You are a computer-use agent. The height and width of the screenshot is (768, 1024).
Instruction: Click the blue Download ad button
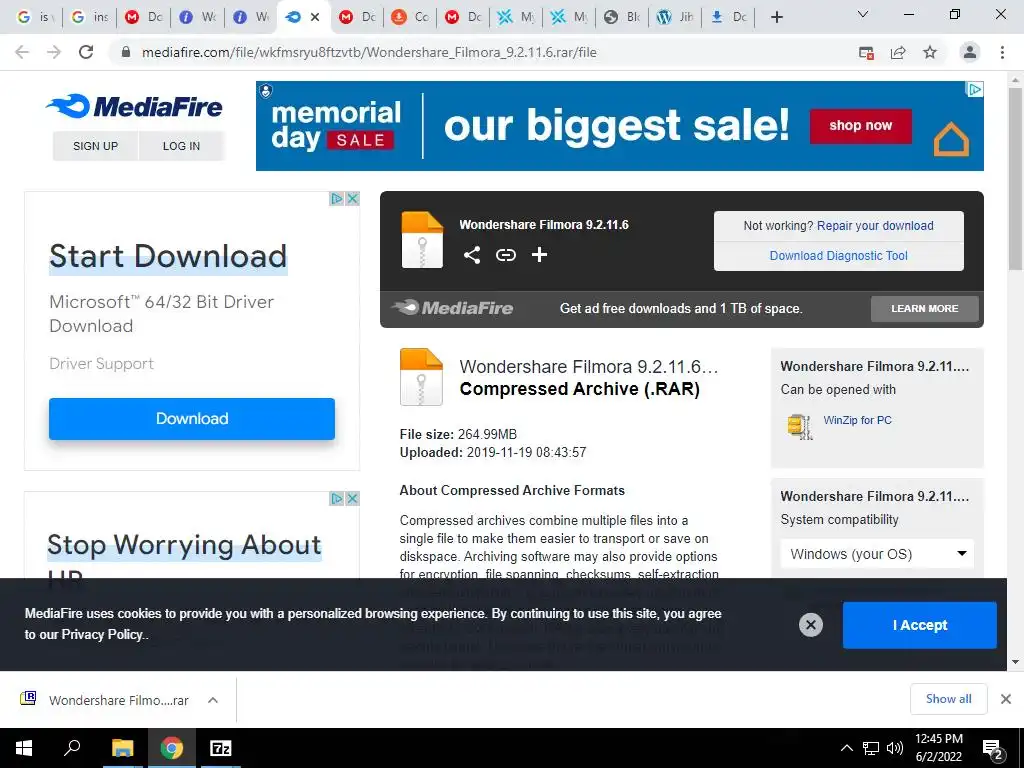tap(192, 419)
